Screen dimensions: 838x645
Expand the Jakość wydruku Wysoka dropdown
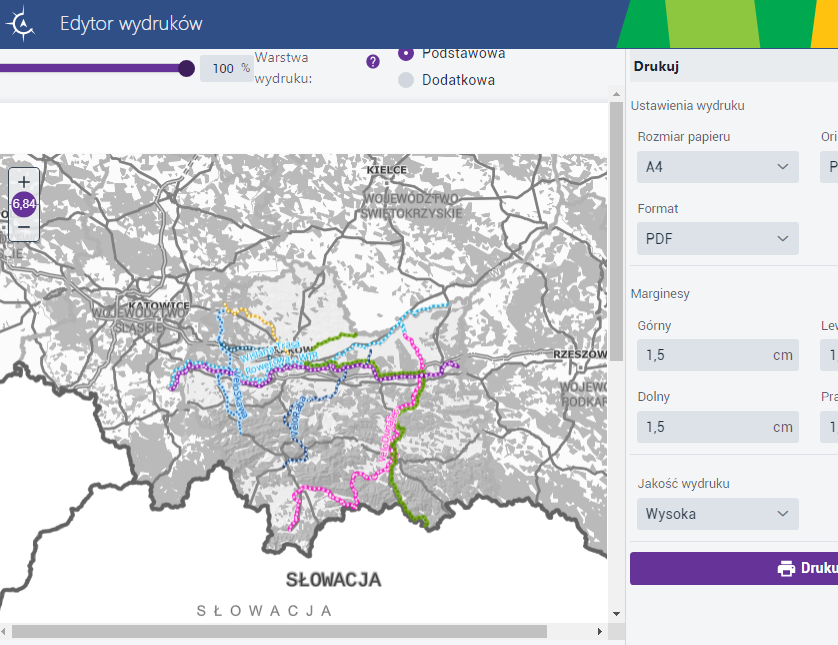(x=717, y=514)
